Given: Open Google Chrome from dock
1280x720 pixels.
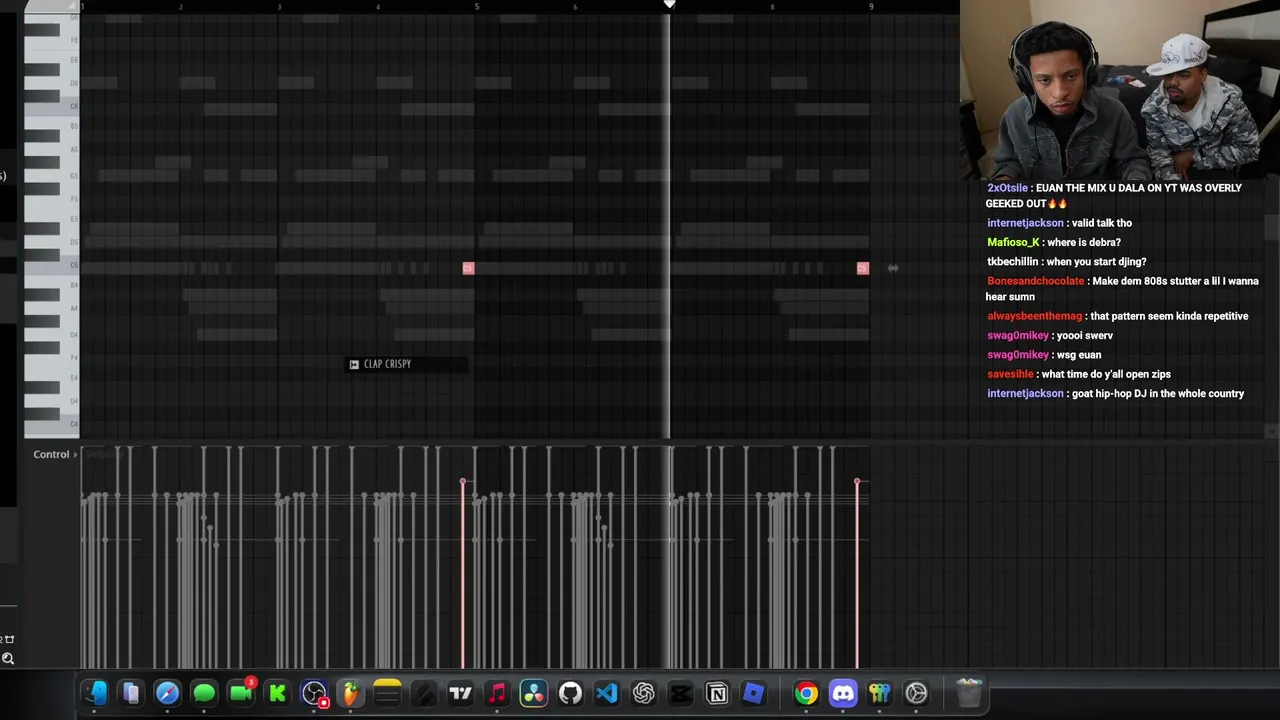Looking at the screenshot, I should (x=806, y=693).
